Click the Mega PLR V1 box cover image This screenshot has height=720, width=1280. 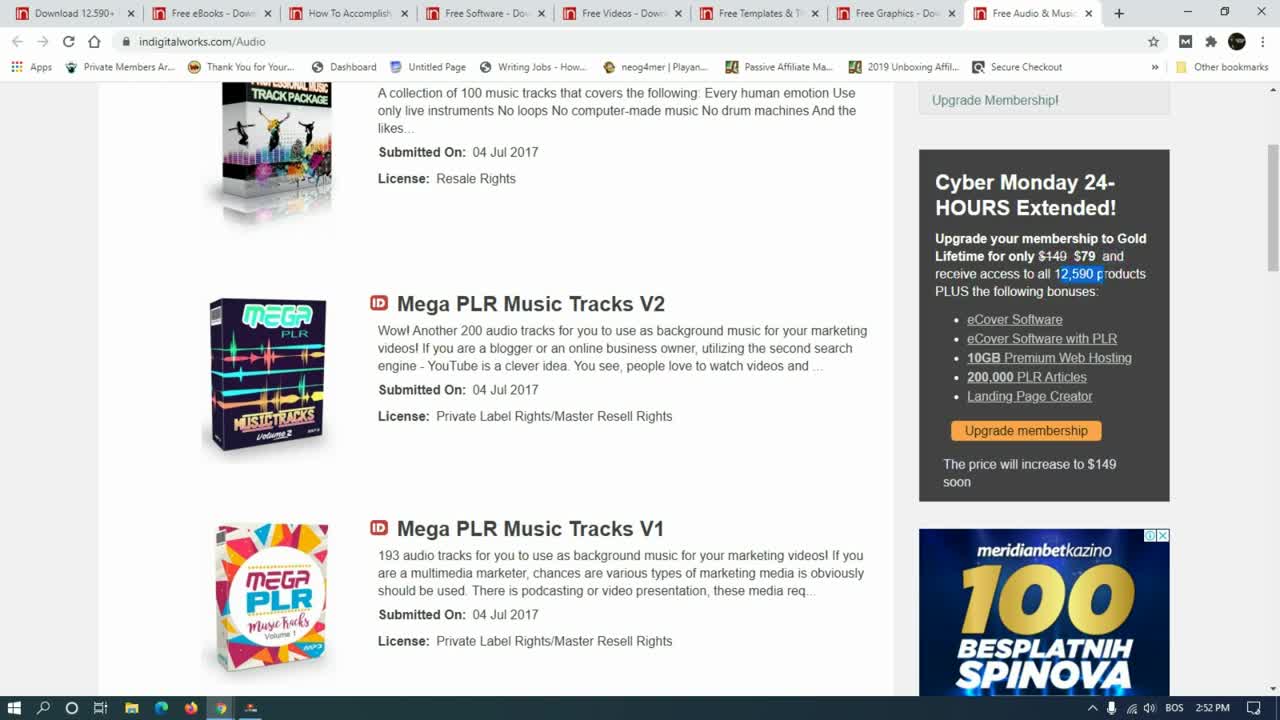click(x=270, y=598)
